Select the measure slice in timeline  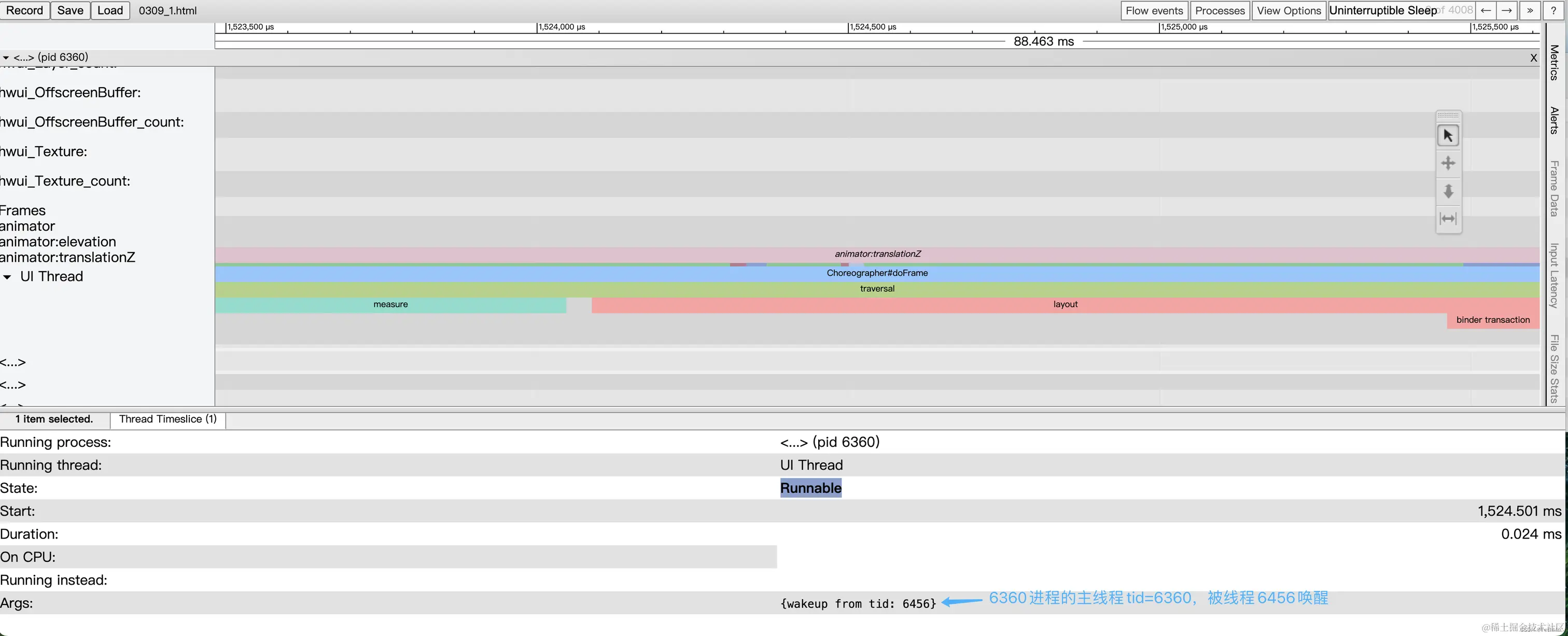(390, 304)
